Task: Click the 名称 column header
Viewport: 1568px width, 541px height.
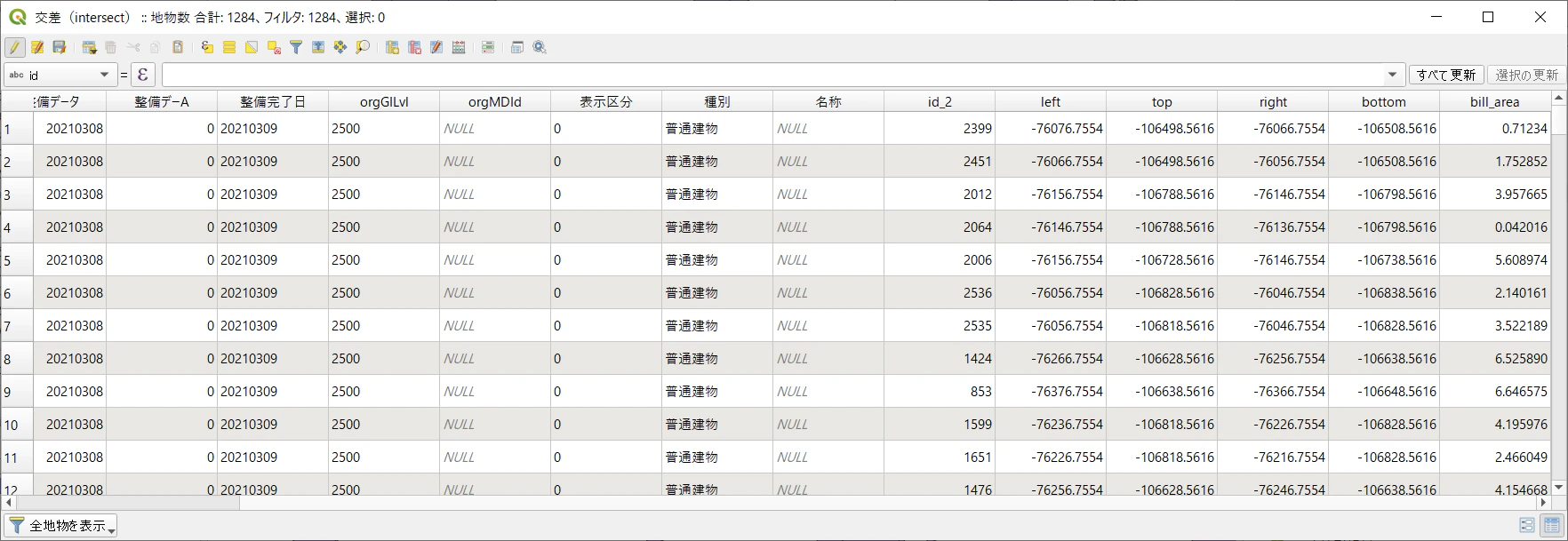Action: [x=828, y=101]
